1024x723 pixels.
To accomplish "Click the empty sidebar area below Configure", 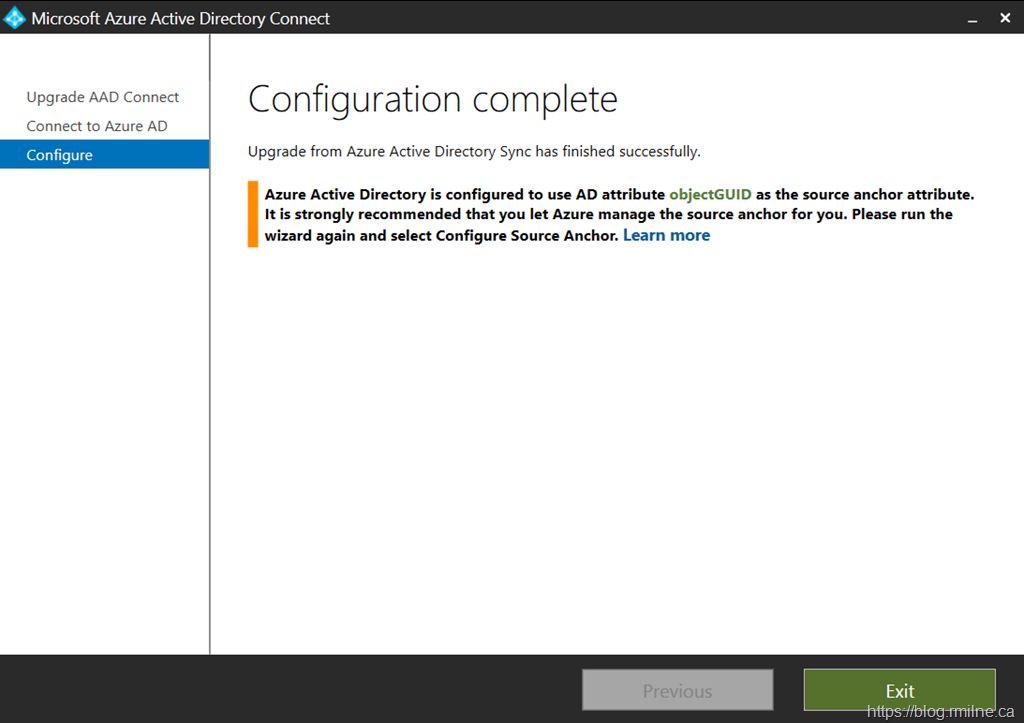I will [x=104, y=400].
